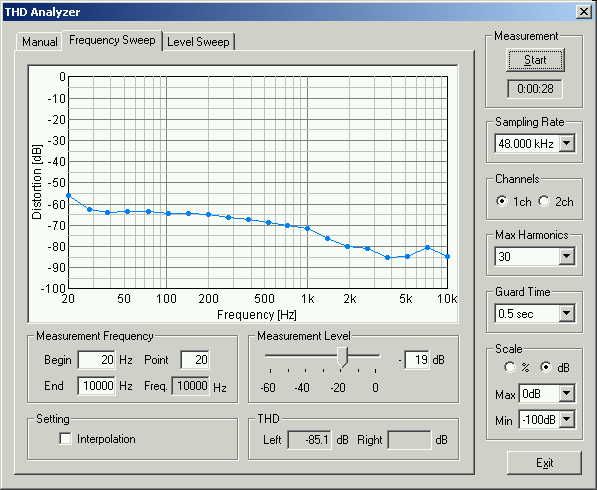Close the THD Analyzer window
The height and width of the screenshot is (490, 597).
coord(583,12)
